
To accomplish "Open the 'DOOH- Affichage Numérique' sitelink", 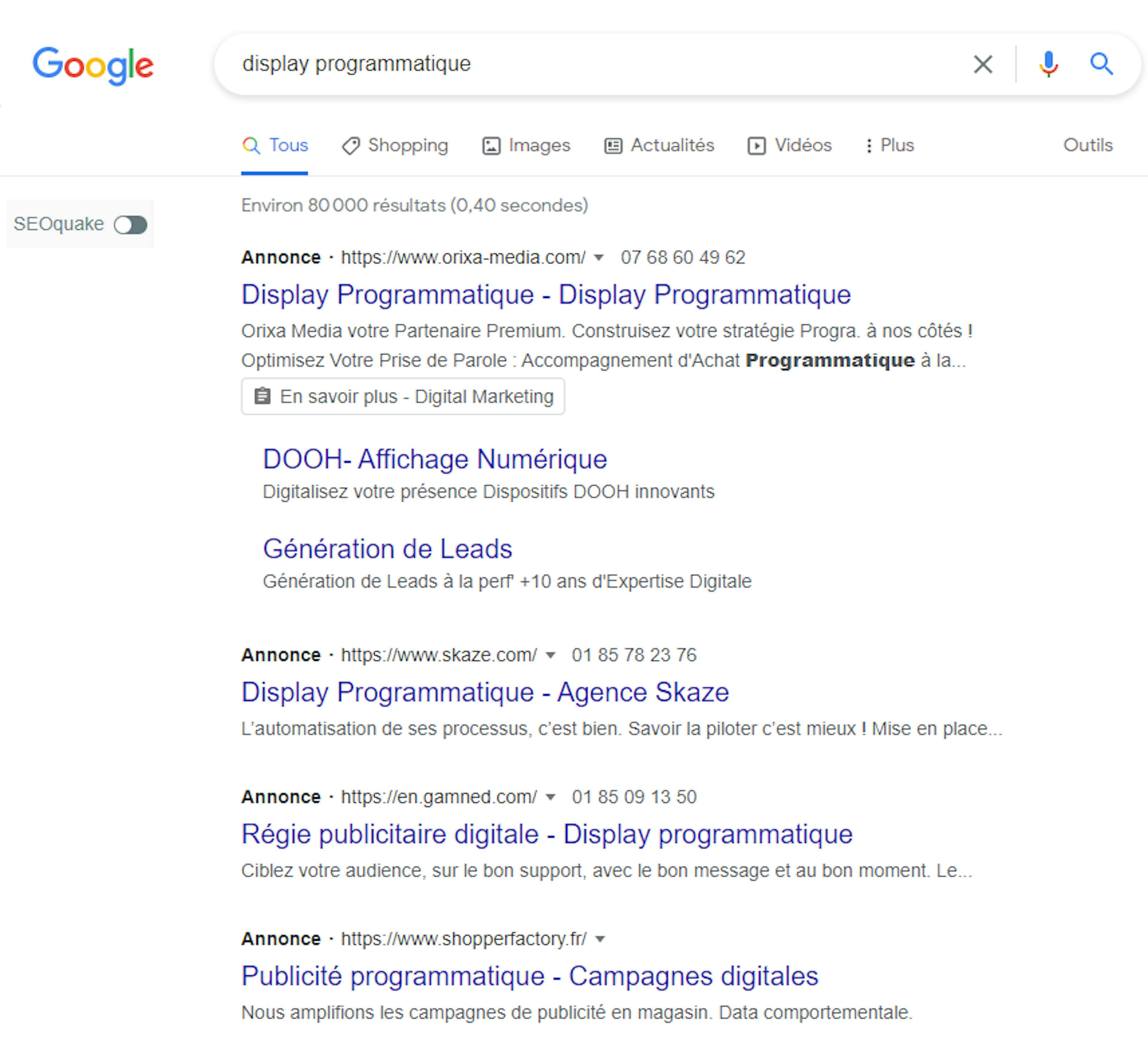I will tap(434, 458).
